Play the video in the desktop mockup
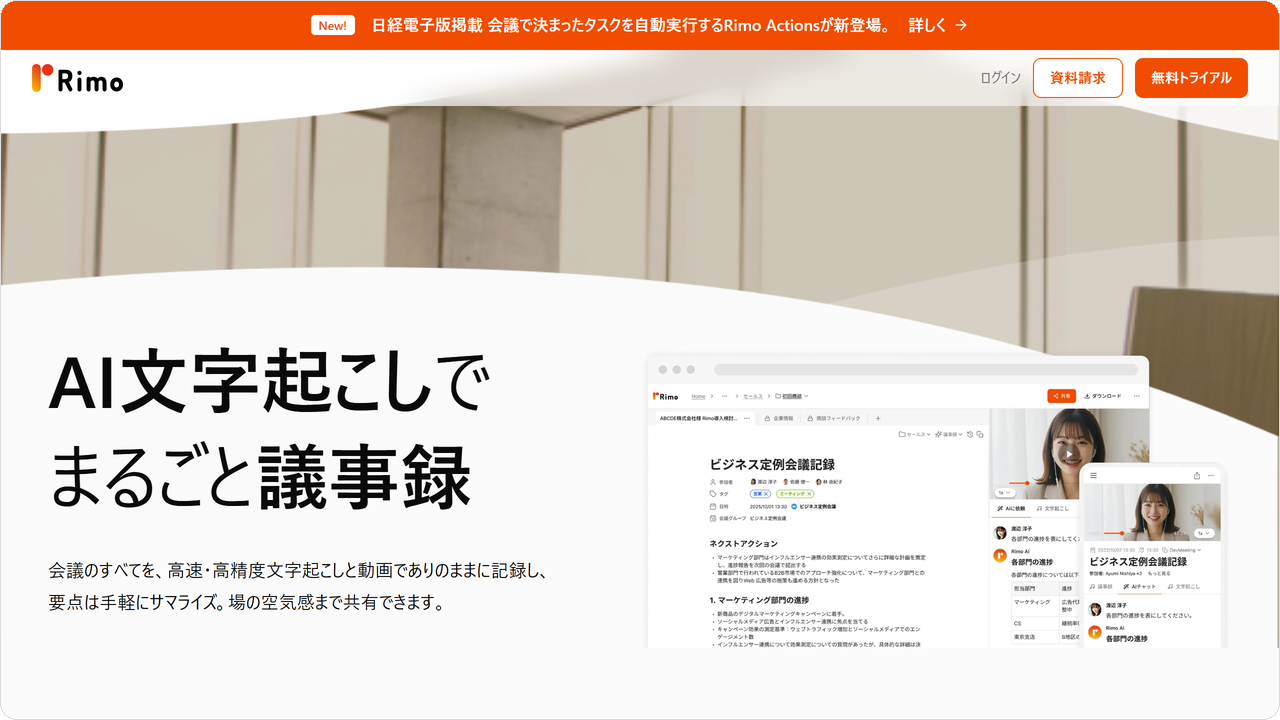Screen dimensions: 1280x720 pyautogui.click(x=1069, y=454)
